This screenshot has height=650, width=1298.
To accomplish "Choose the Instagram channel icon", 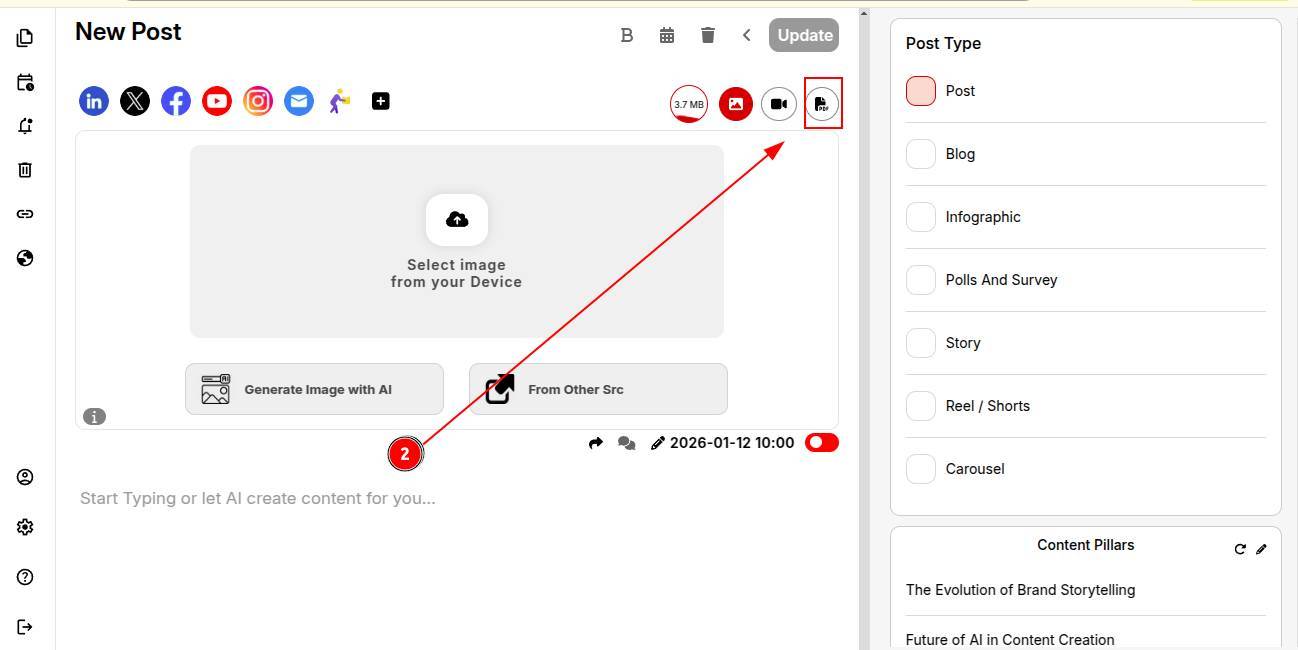I will pyautogui.click(x=258, y=101).
